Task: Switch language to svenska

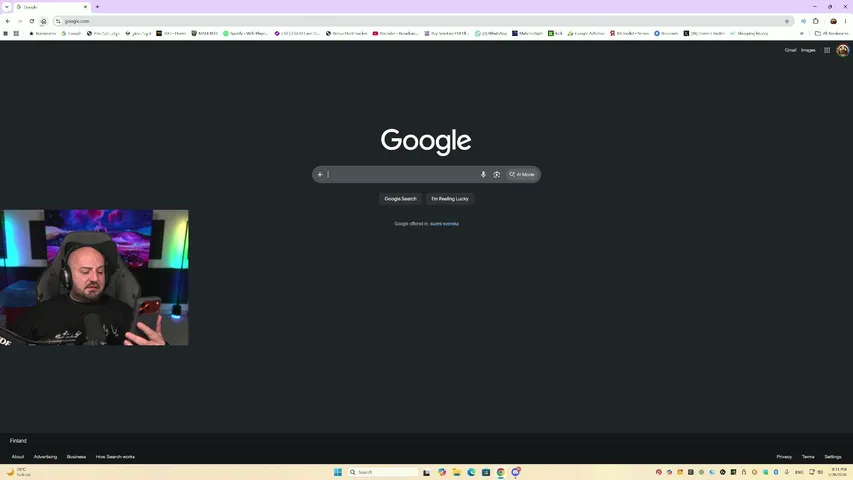Action: pos(451,224)
